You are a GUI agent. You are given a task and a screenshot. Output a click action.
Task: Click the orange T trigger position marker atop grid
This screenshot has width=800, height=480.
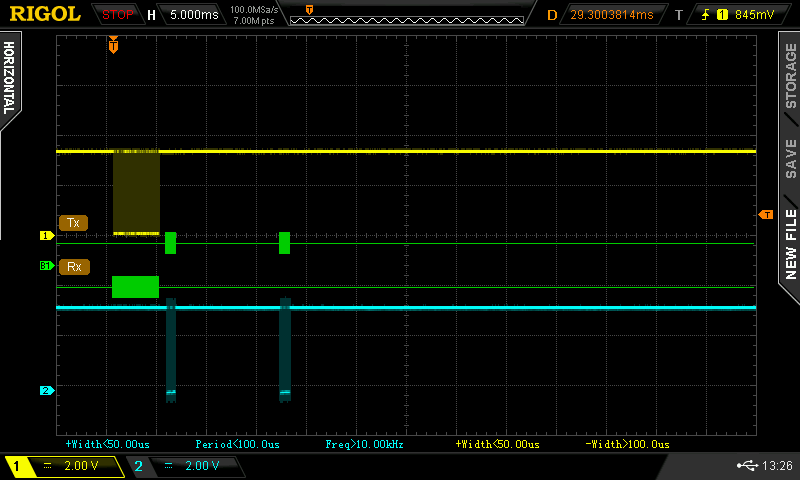click(x=113, y=45)
